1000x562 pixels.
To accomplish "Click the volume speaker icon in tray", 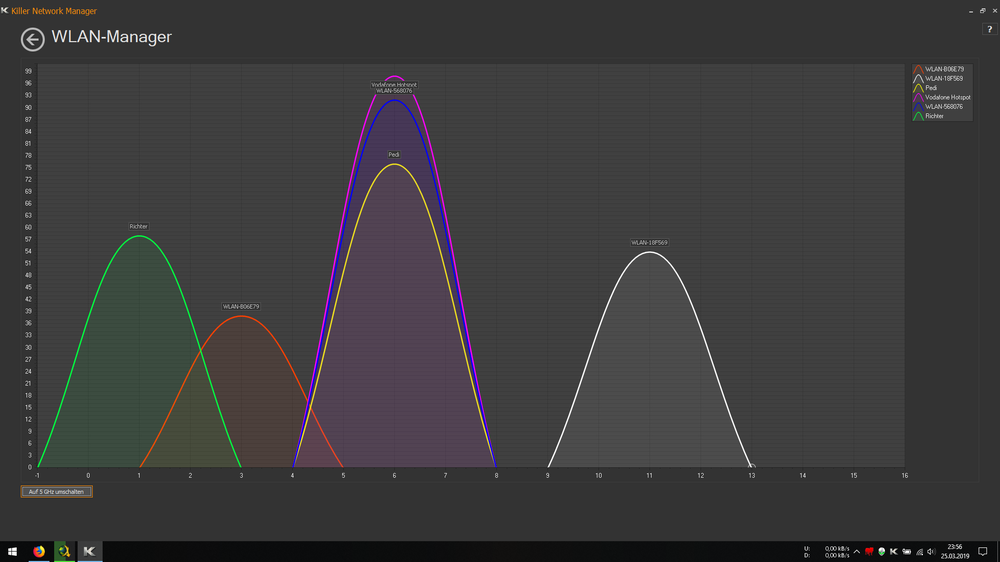I will pos(931,551).
